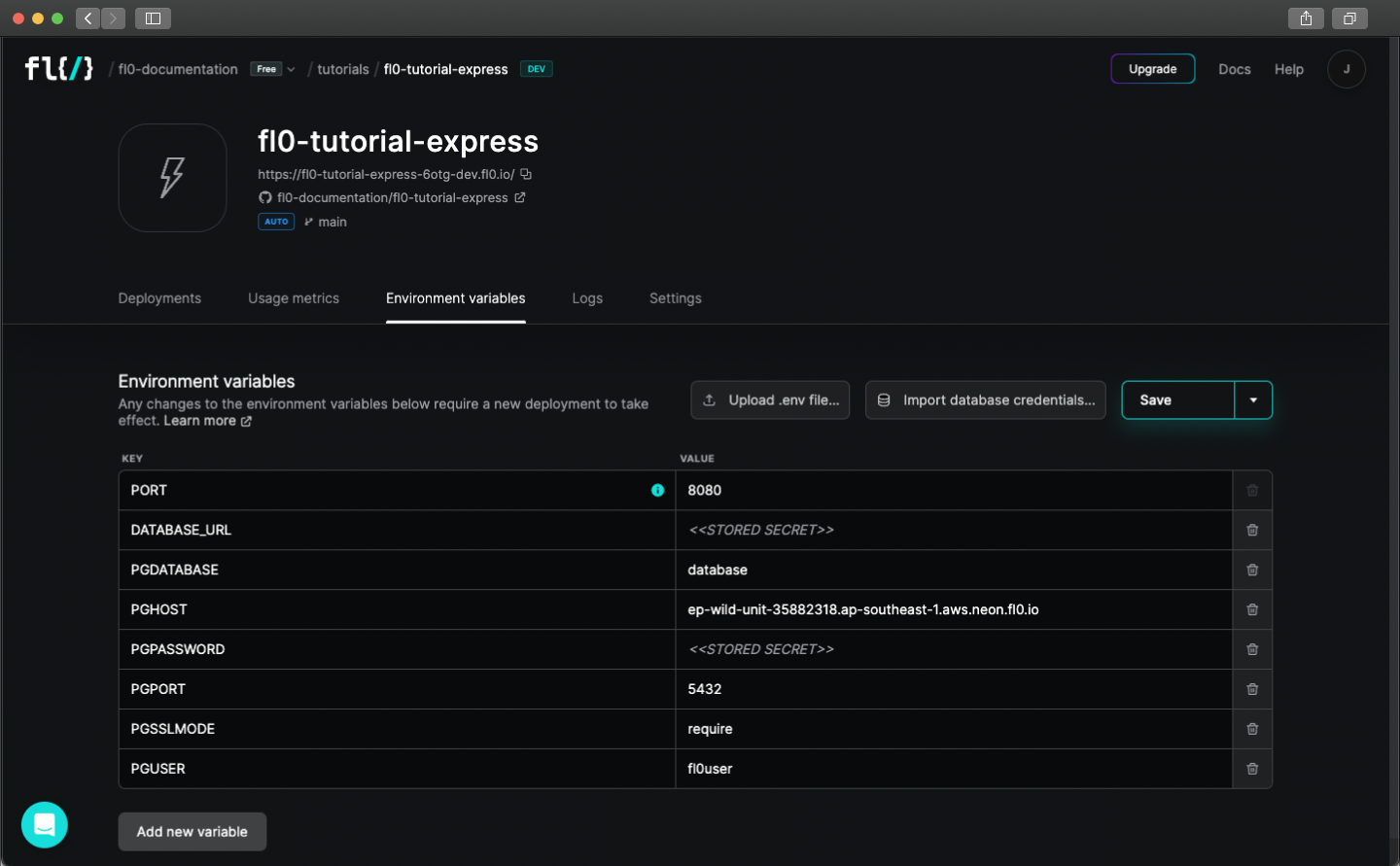Delete the PGHOST variable
The width and height of the screenshot is (1400, 866).
click(1252, 609)
